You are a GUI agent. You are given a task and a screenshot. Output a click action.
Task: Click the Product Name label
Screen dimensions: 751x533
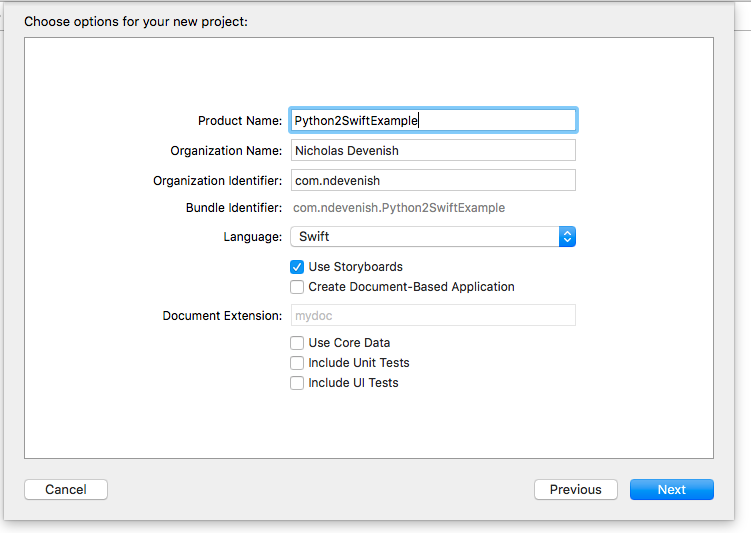pos(240,121)
